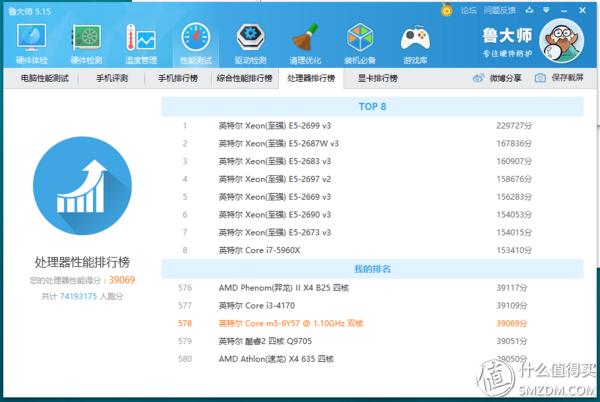Screen dimensions: 600x402
Task: Select highlighted row Core m5-6Y57
Action: tap(372, 323)
